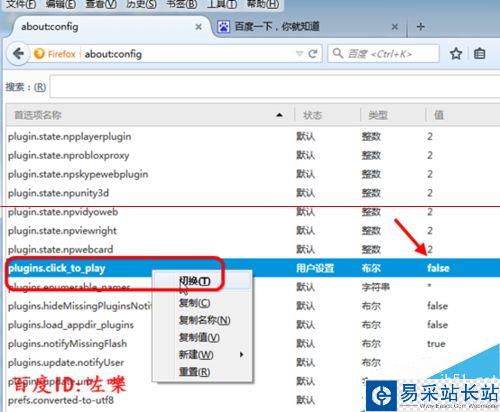Select the plugin.state.nprobloxproxy row
Image resolution: width=500 pixels, height=412 pixels.
[x=253, y=155]
